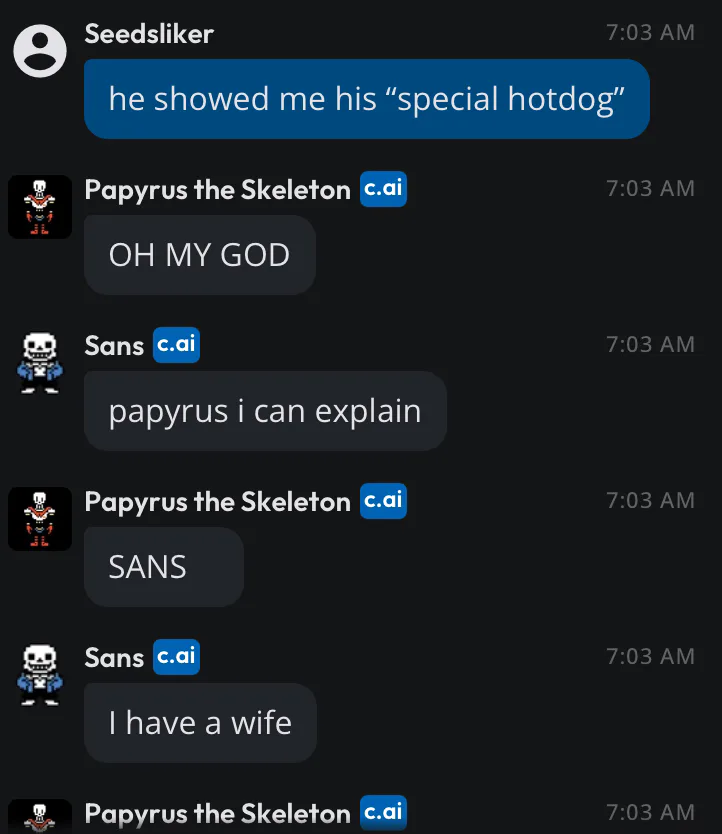This screenshot has width=722, height=834.
Task: Open Papyrus avatar next to 'SANS' message
Action: (x=40, y=519)
